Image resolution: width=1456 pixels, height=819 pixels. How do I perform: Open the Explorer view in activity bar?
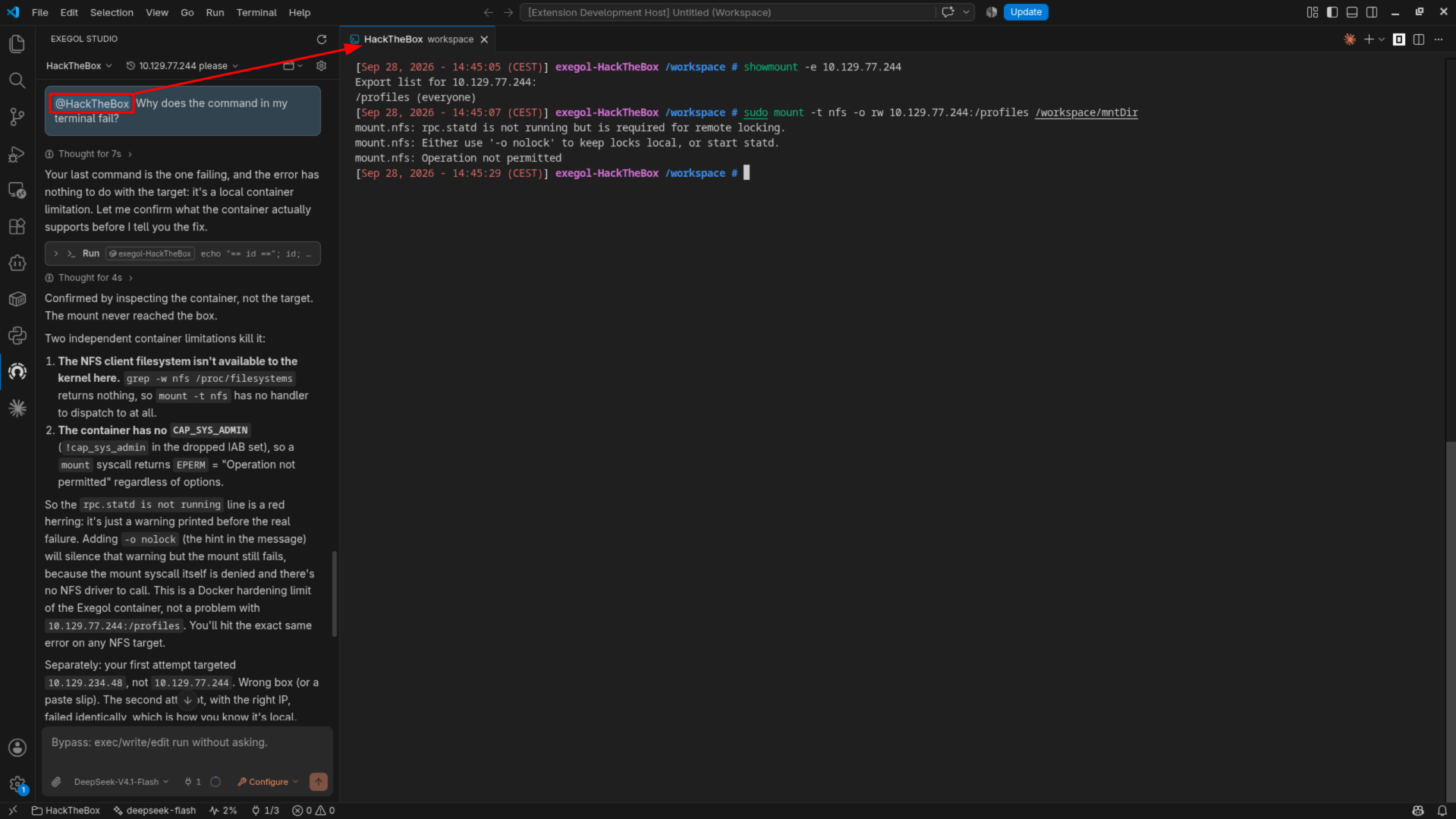pyautogui.click(x=17, y=44)
